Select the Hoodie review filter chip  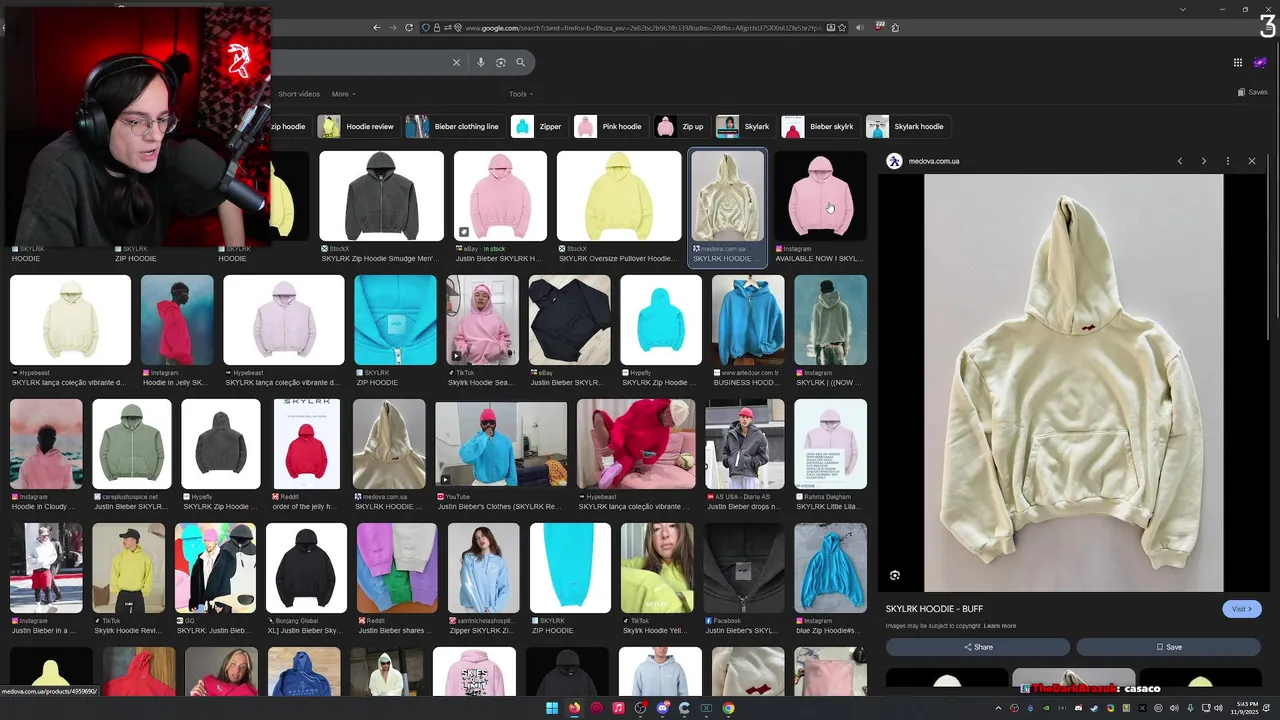point(357,127)
